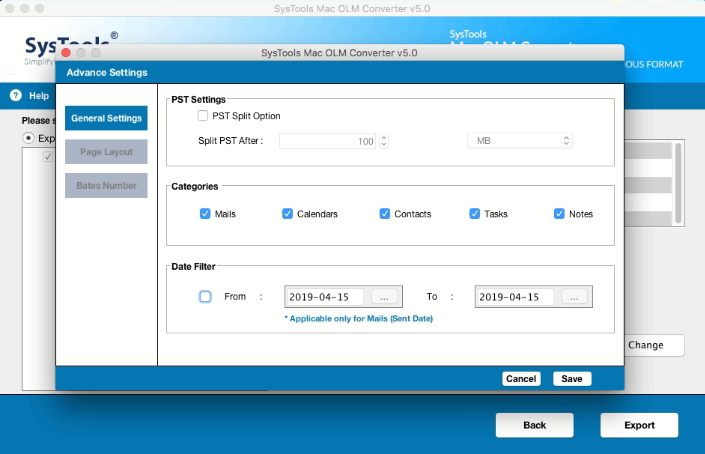Save the Advance Settings
Screen dimensions: 705x454
tap(572, 378)
